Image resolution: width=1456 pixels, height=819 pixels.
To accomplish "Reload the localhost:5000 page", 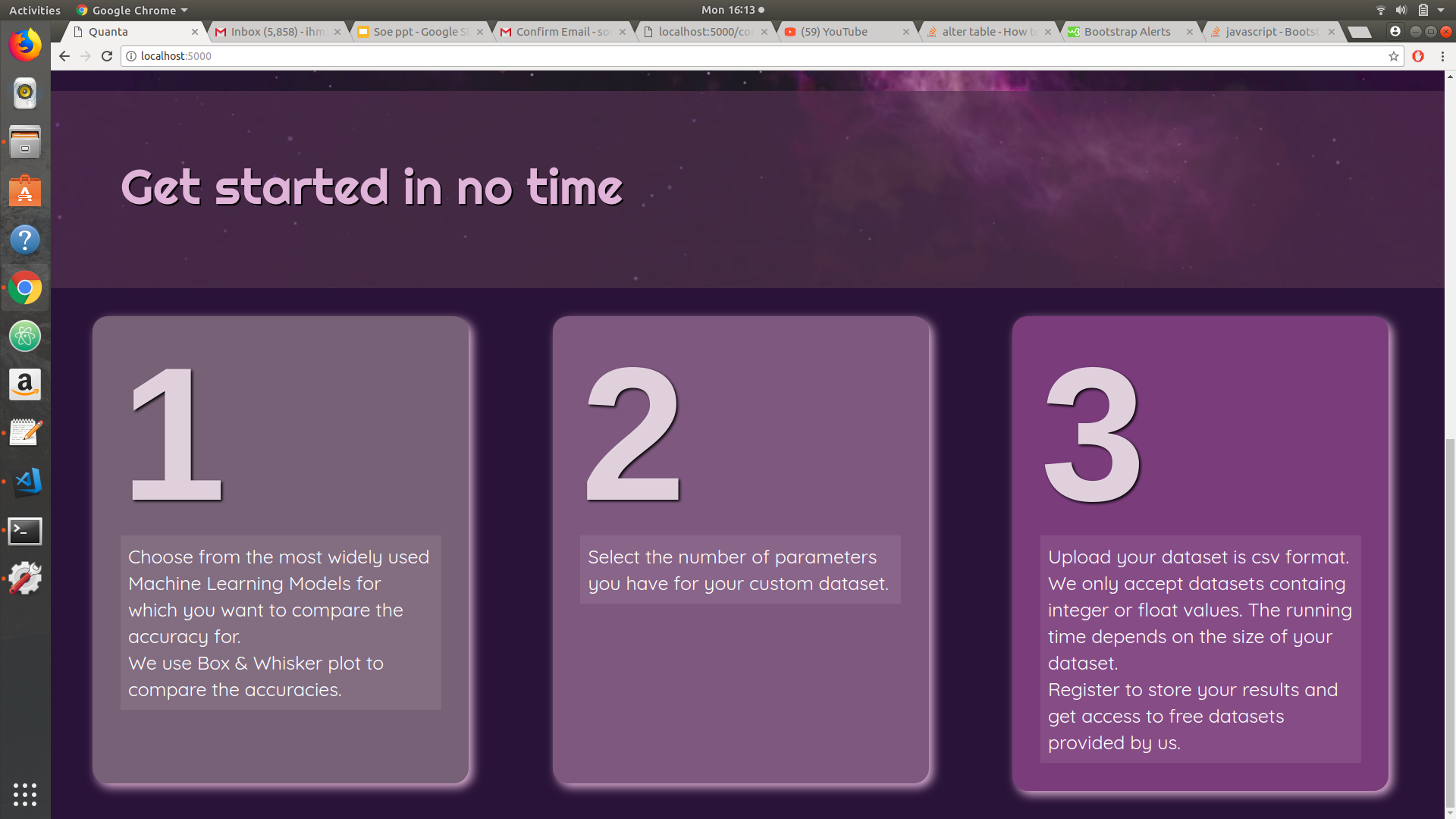I will pos(107,56).
